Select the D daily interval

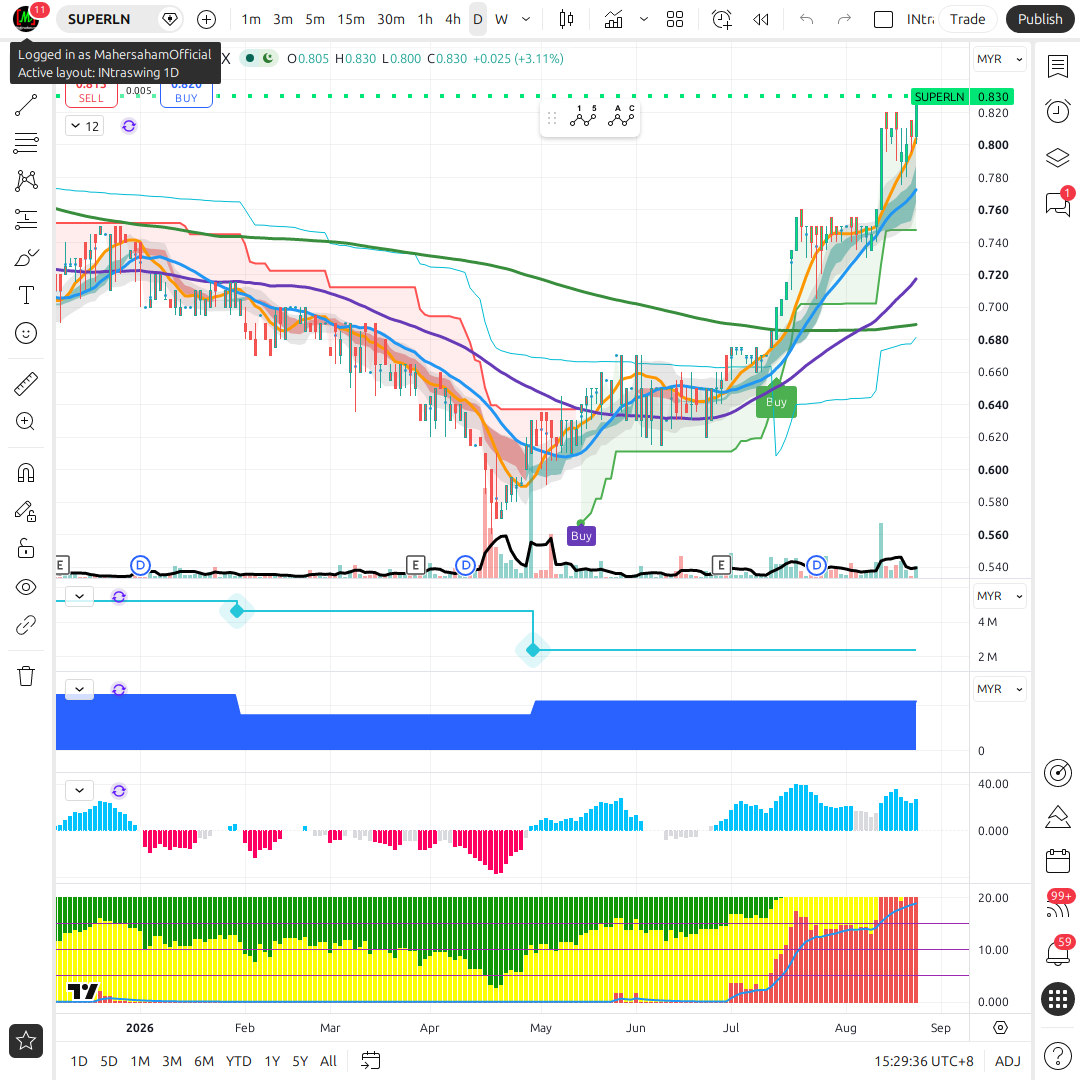[x=477, y=19]
